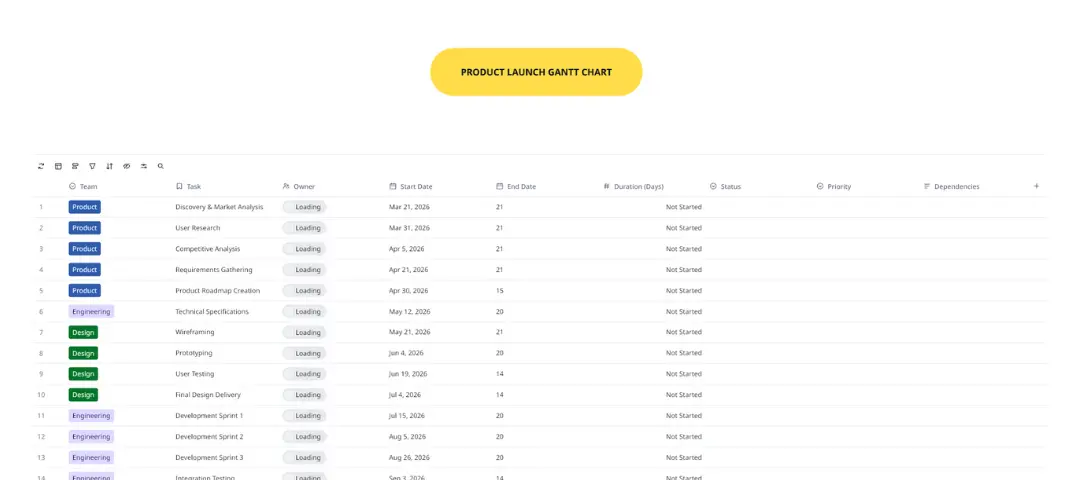Add a new column with plus icon
This screenshot has height=480, width=1080.
coord(1036,186)
